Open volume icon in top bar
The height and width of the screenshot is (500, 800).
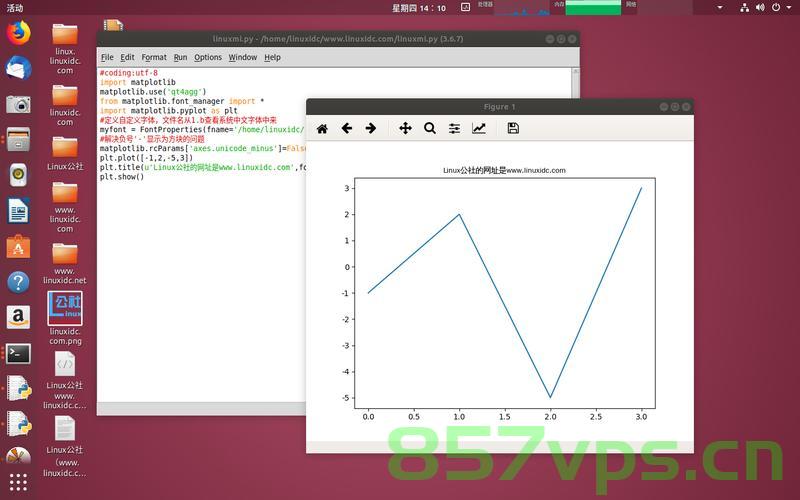[760, 8]
